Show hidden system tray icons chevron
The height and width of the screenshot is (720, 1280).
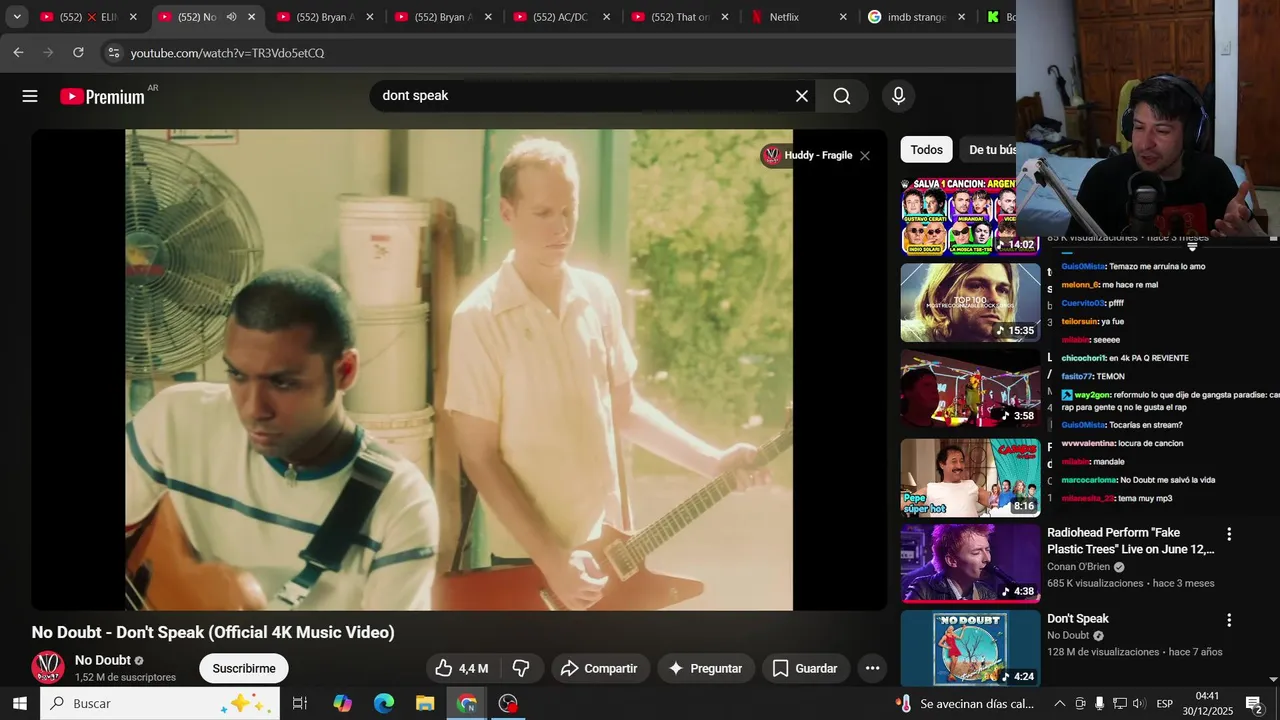tap(1059, 703)
